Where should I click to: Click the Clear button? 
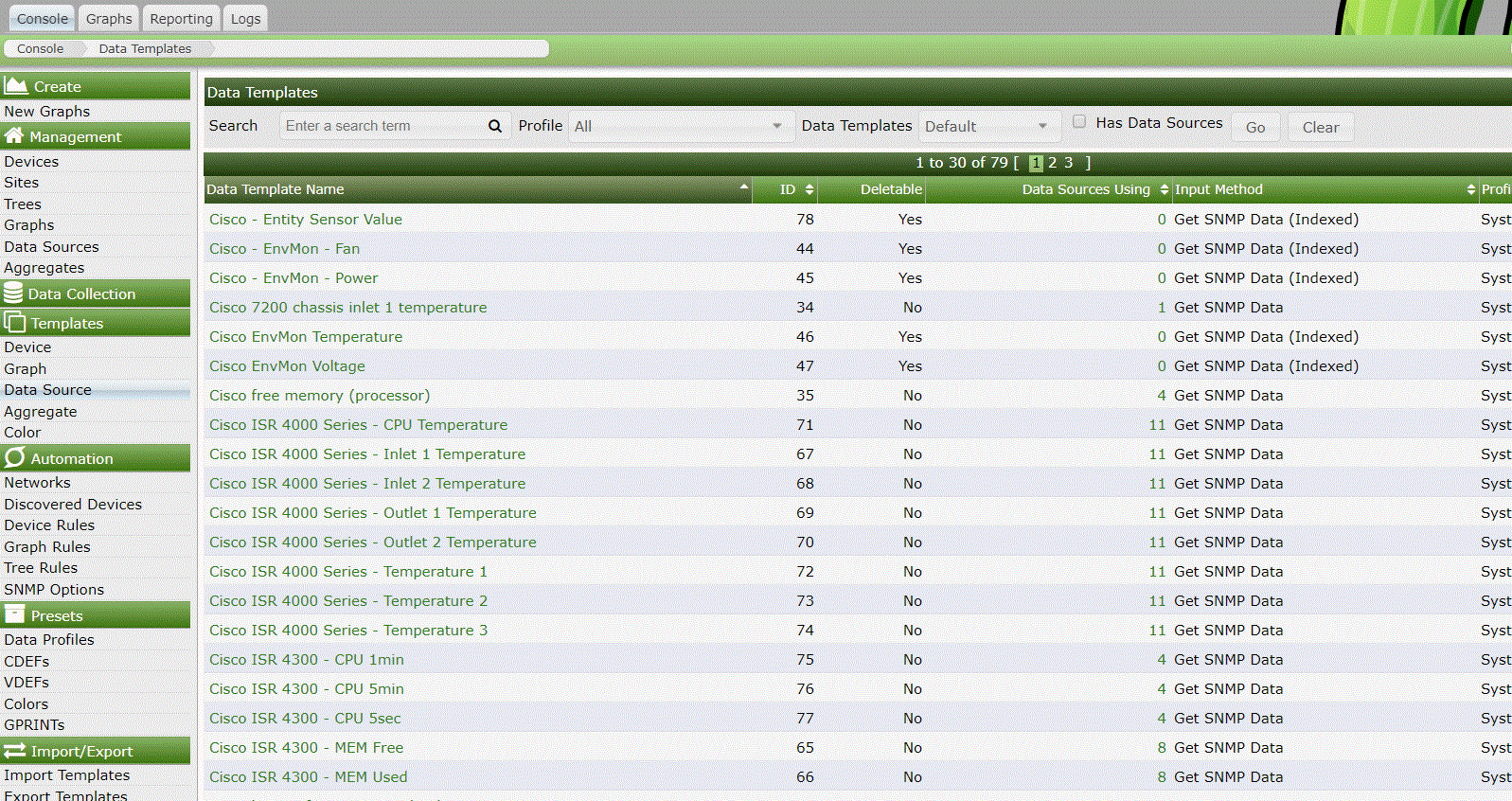point(1321,127)
